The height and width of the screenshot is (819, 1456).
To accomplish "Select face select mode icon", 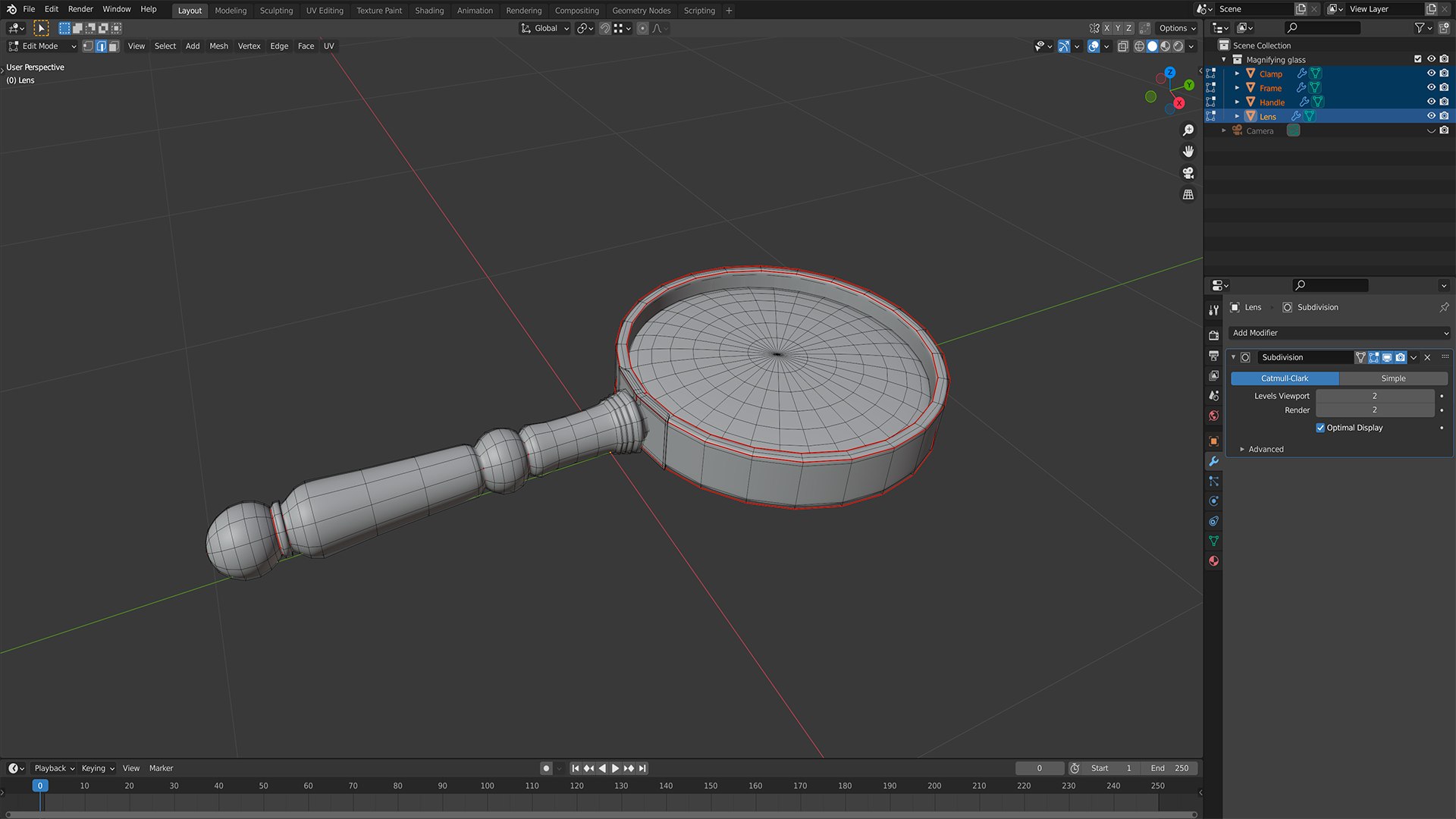I will pos(114,46).
